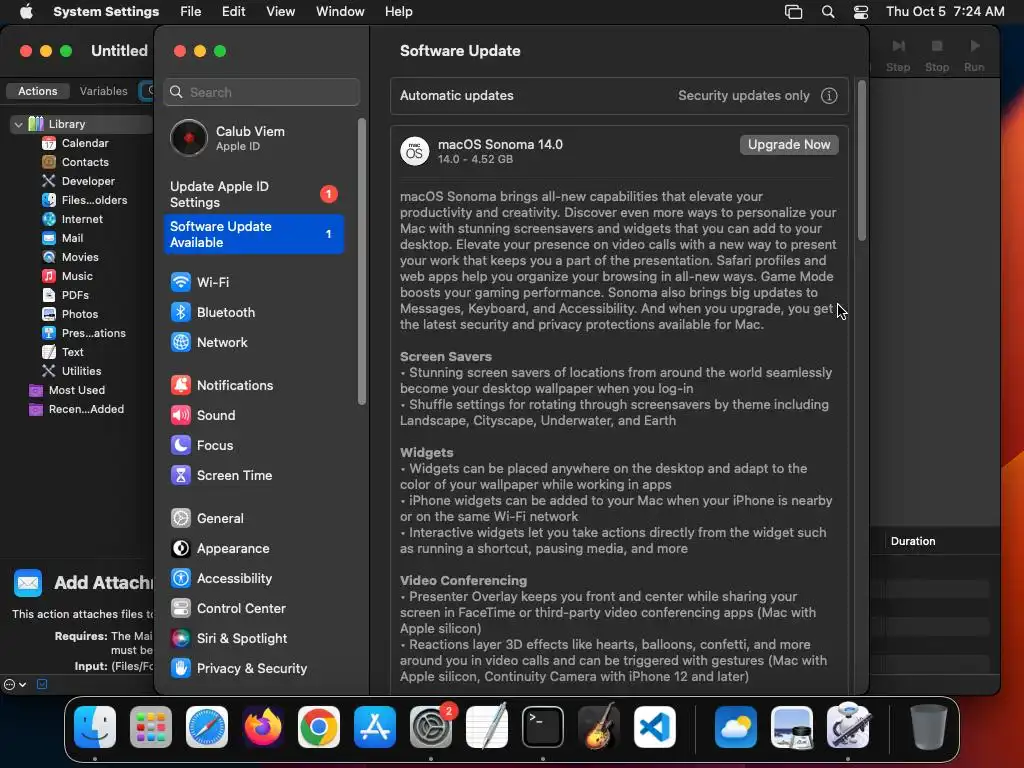Open Most Used folder in Automator
Screen dimensions: 1024x768
pos(67,390)
